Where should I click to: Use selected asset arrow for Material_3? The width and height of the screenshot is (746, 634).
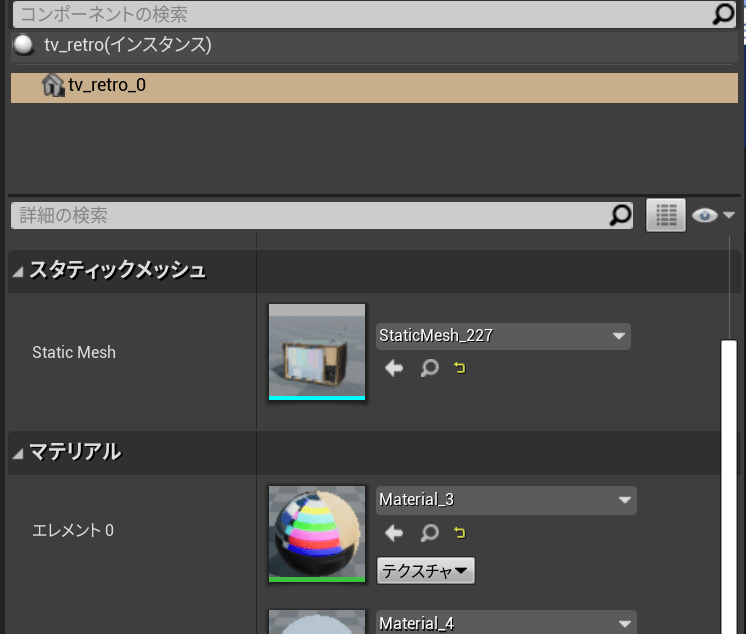[x=394, y=533]
